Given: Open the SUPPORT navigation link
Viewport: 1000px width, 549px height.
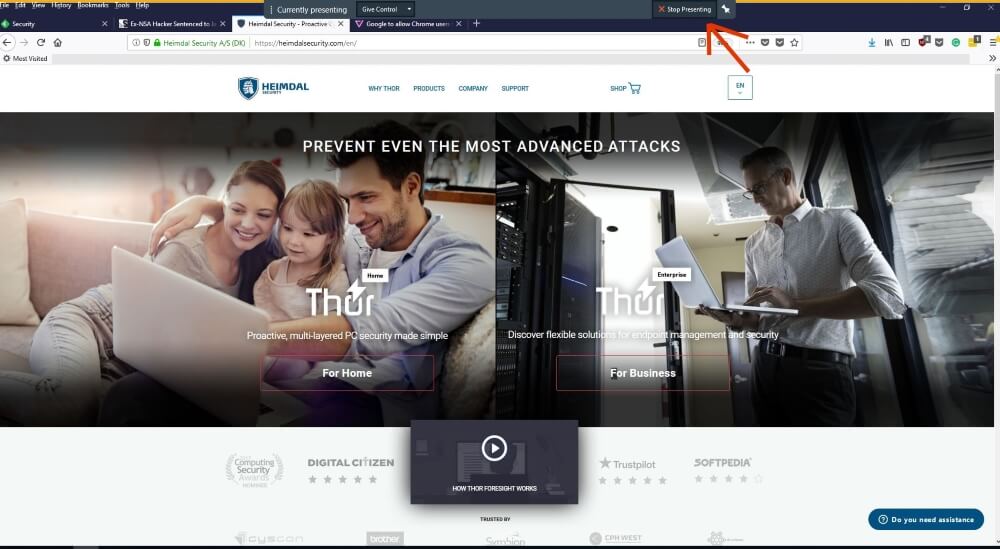Looking at the screenshot, I should pos(515,89).
